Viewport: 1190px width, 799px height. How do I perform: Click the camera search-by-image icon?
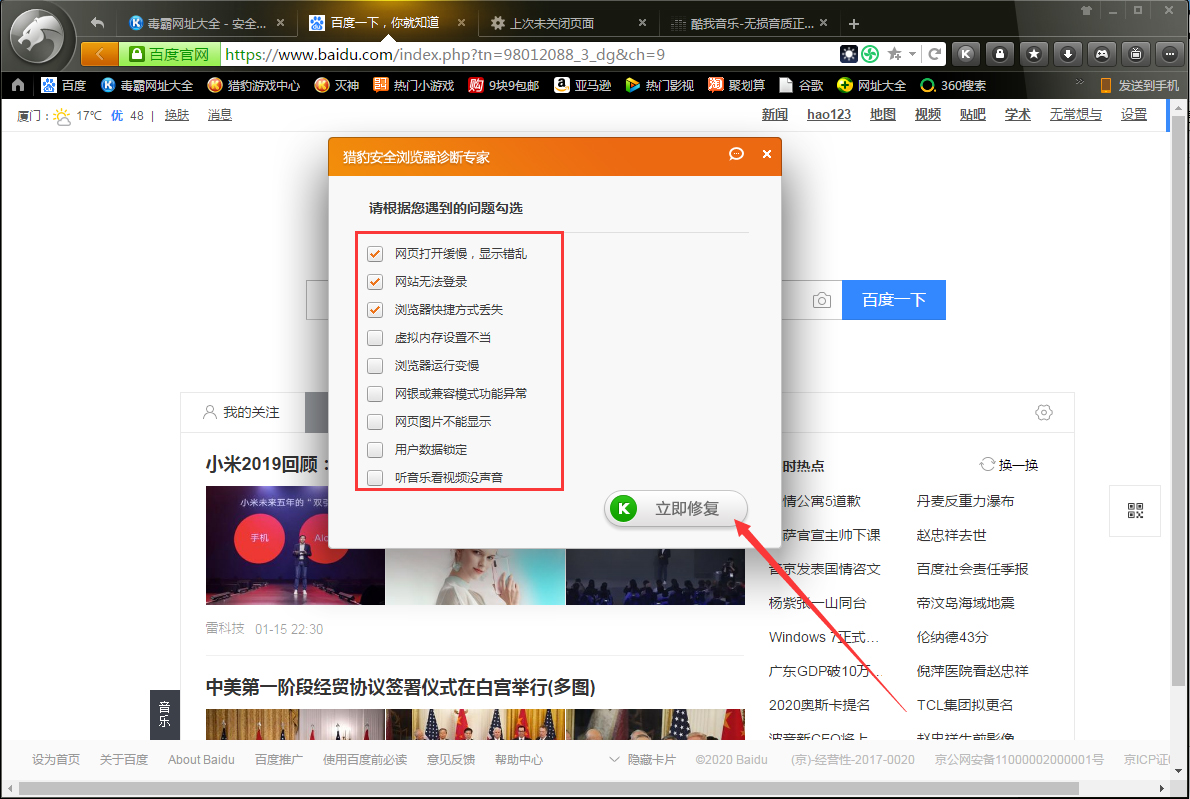click(x=821, y=300)
